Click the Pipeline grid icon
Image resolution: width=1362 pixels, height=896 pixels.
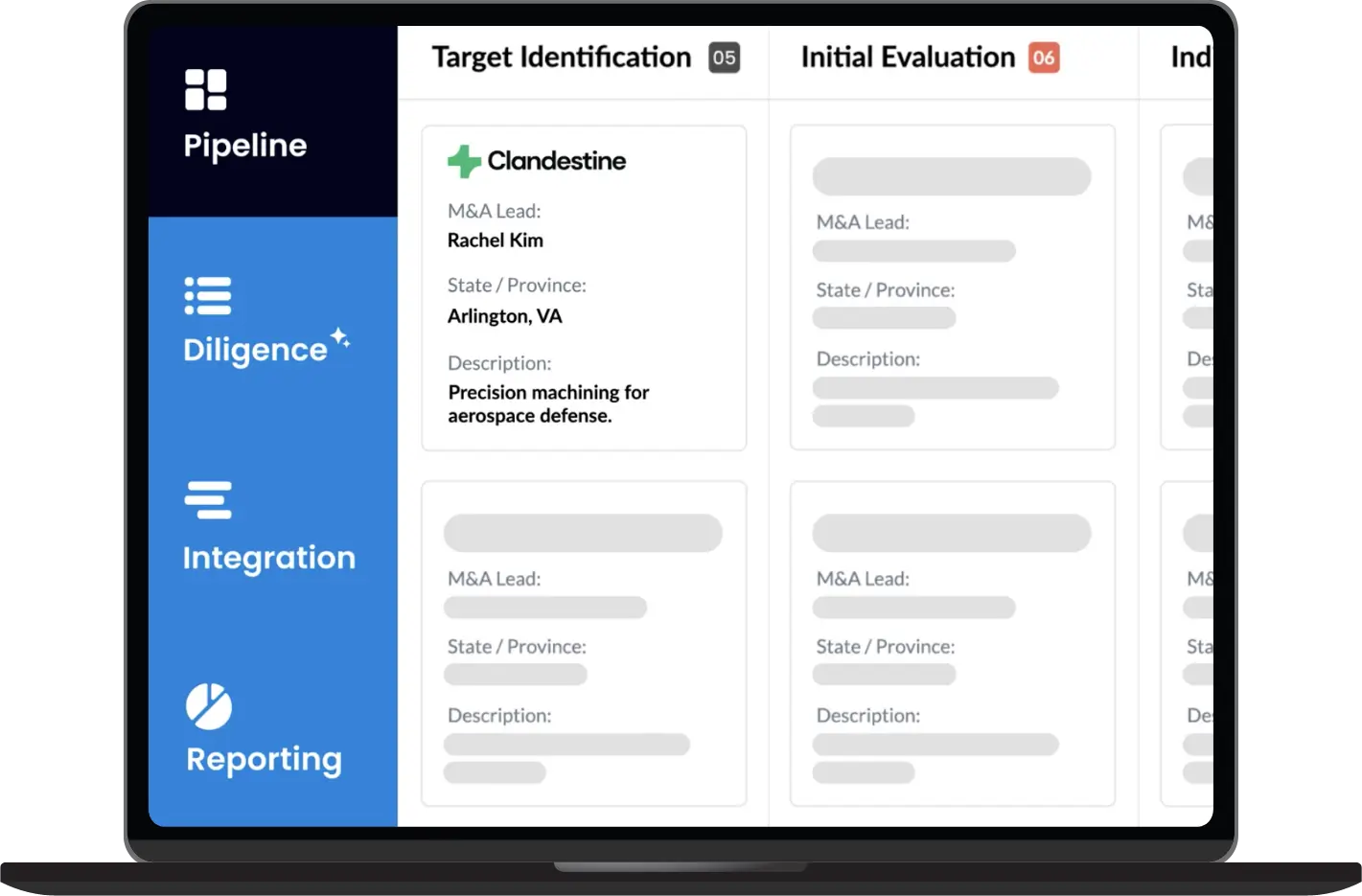click(x=206, y=89)
